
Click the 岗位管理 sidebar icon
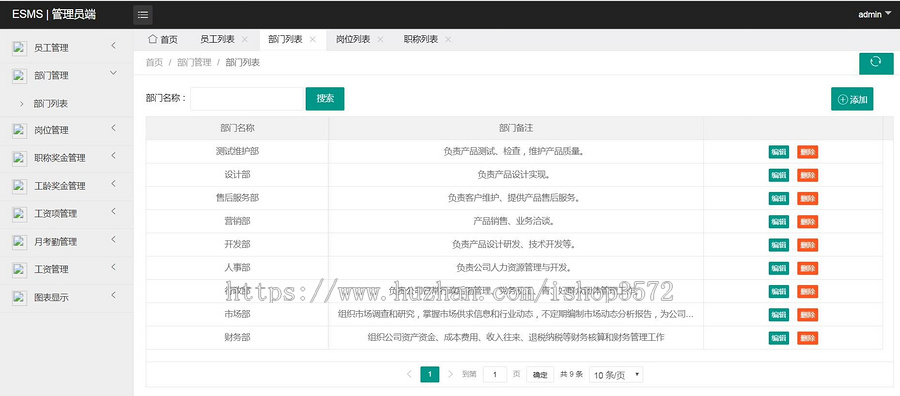click(20, 130)
